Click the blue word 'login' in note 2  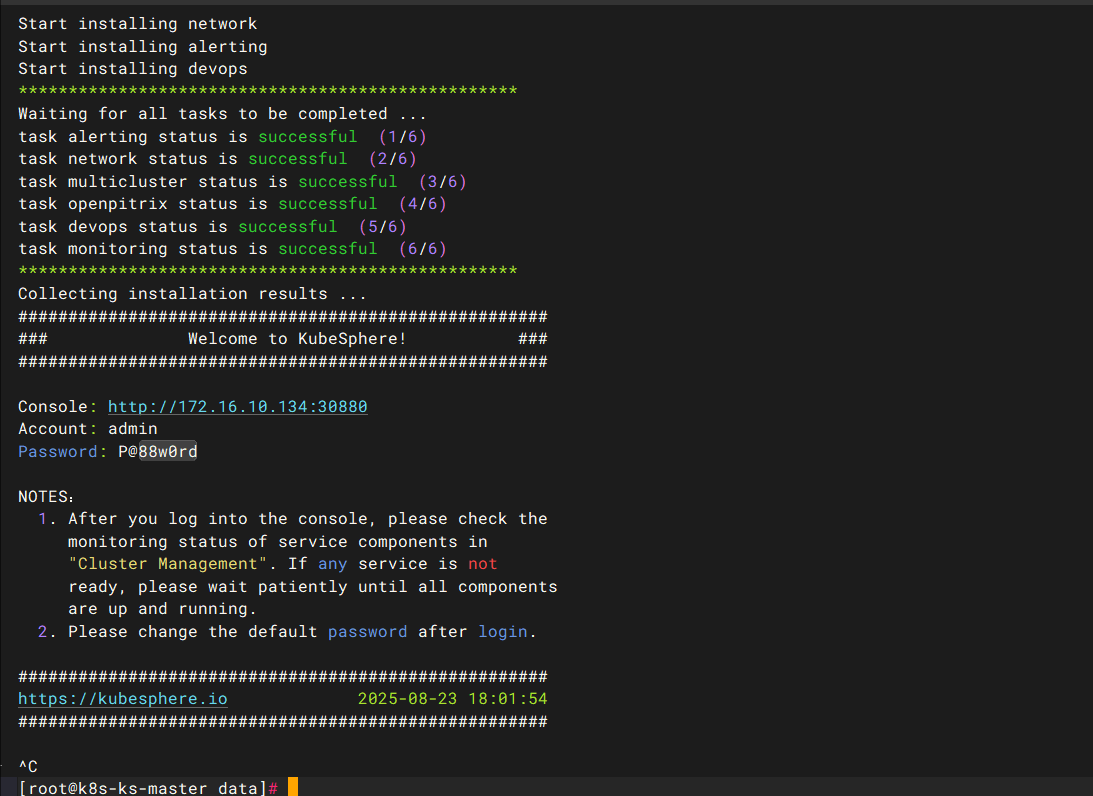503,632
